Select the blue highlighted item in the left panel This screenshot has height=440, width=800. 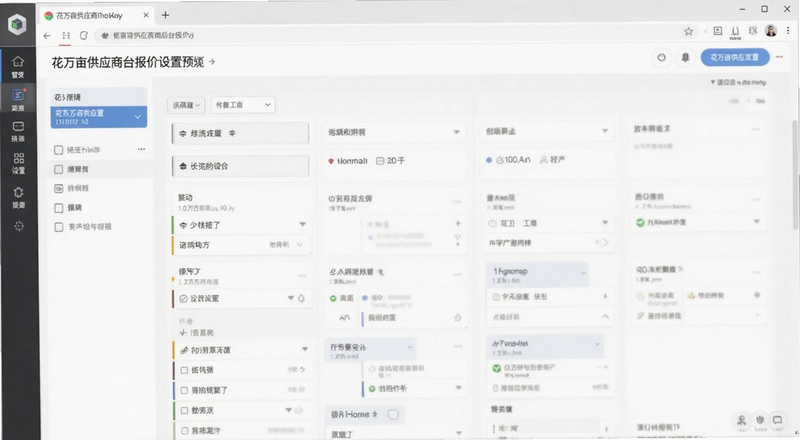[x=98, y=117]
